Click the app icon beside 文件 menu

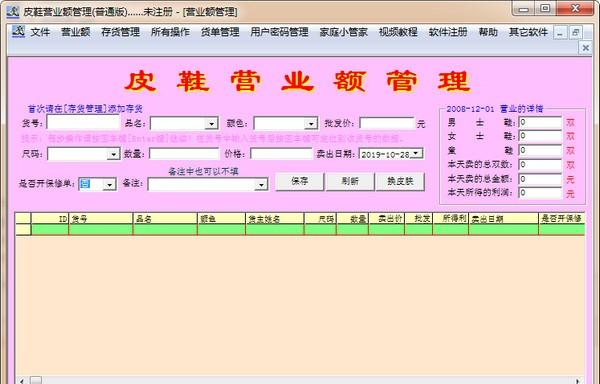pyautogui.click(x=18, y=31)
